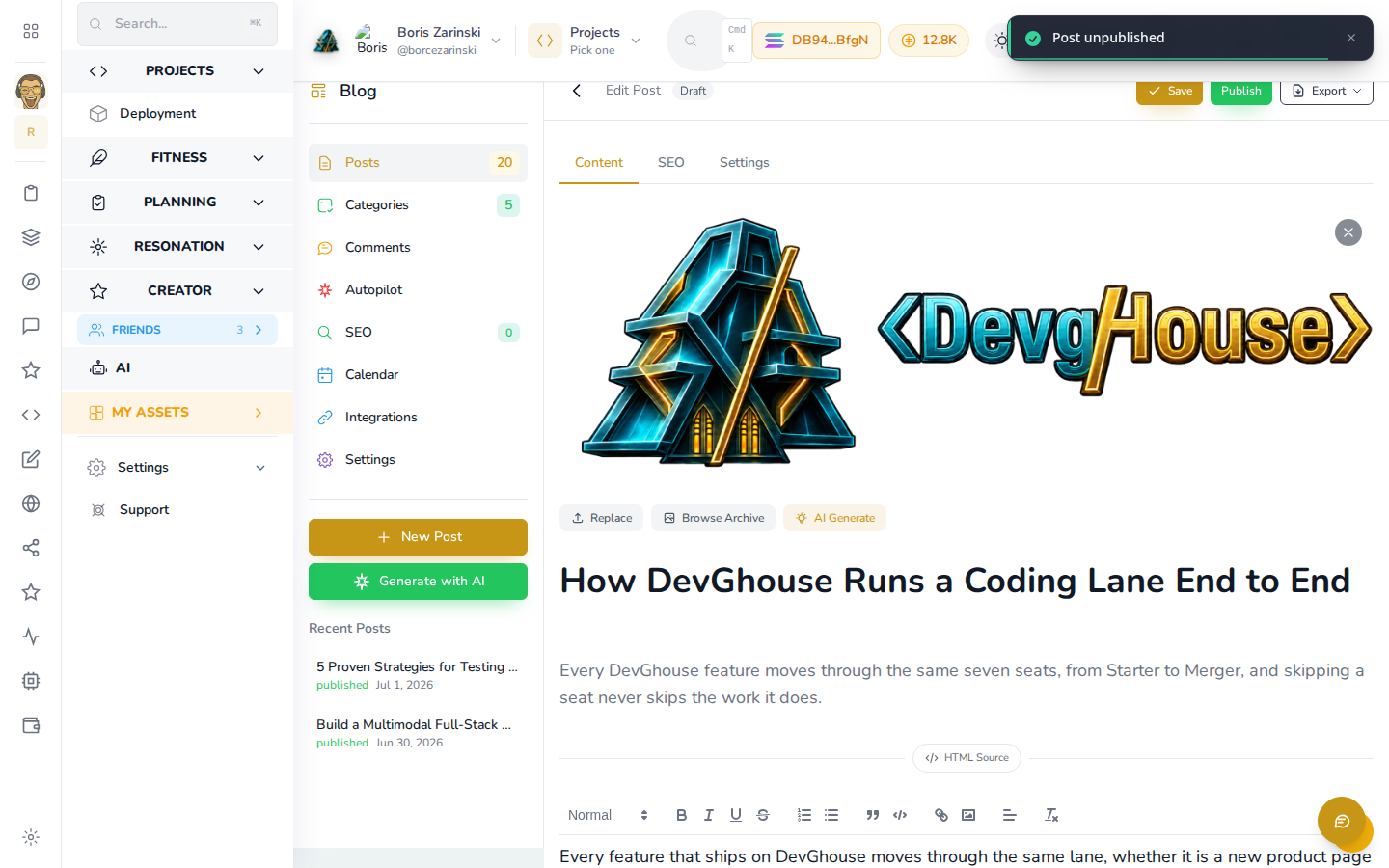Image resolution: width=1389 pixels, height=868 pixels.
Task: Expand the PROJECTS section
Action: click(177, 70)
